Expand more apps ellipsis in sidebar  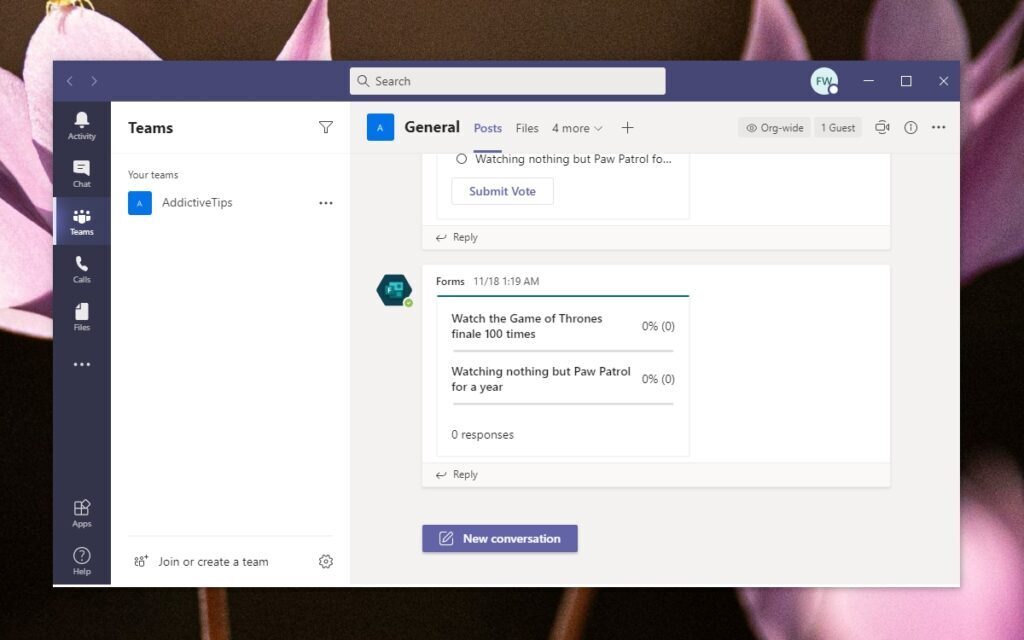tap(81, 365)
